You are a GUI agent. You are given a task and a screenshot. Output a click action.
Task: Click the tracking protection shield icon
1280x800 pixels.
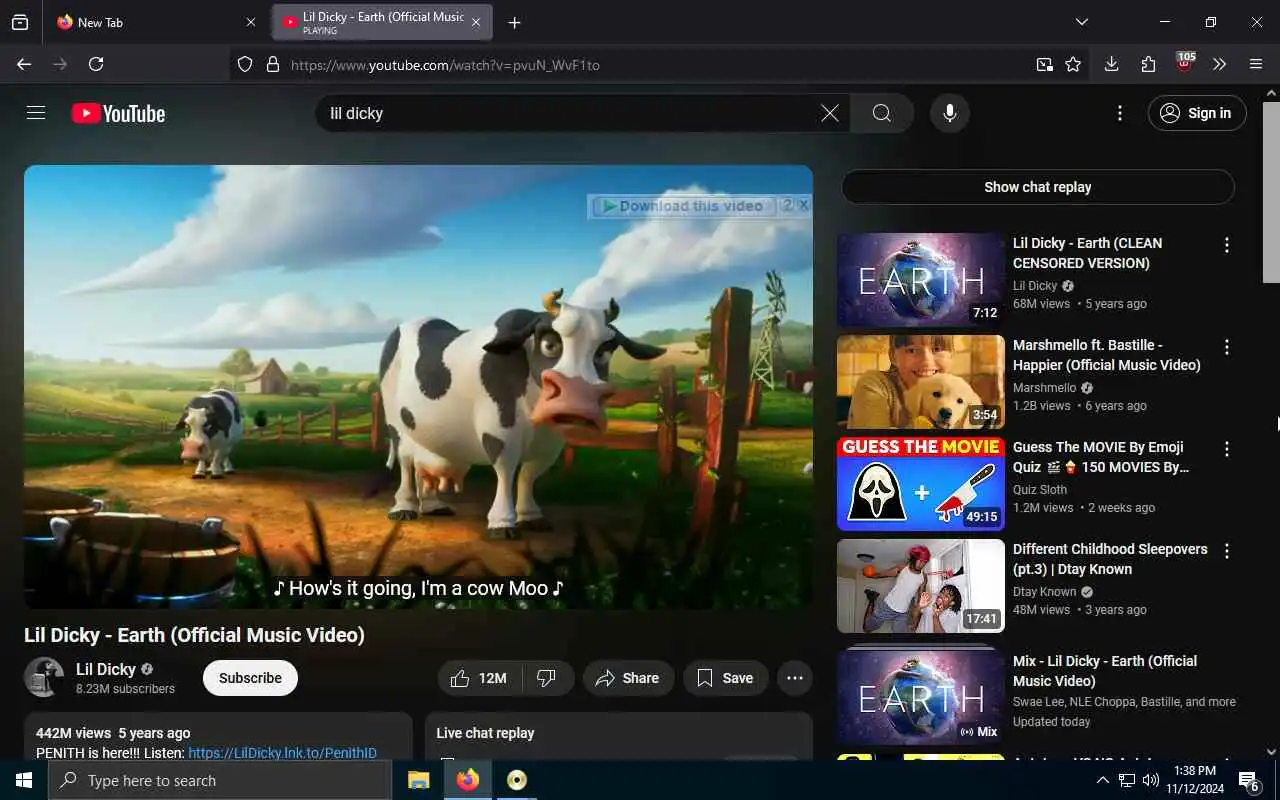(x=245, y=65)
